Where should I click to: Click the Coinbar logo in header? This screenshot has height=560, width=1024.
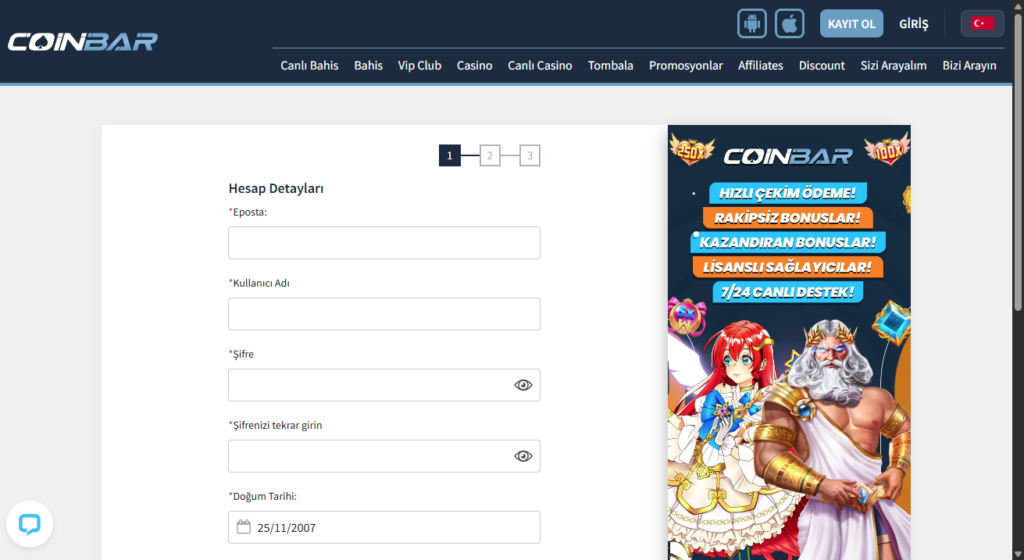pos(82,42)
